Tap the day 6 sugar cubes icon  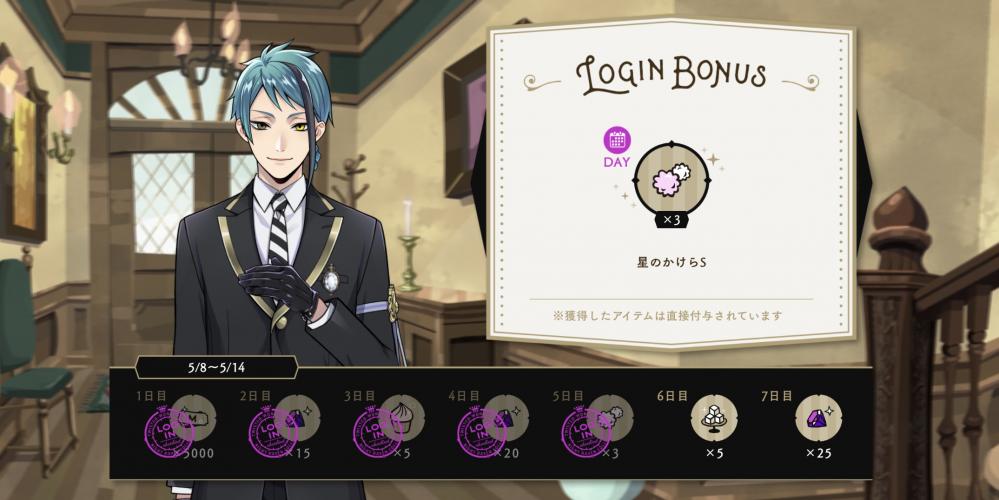[714, 418]
